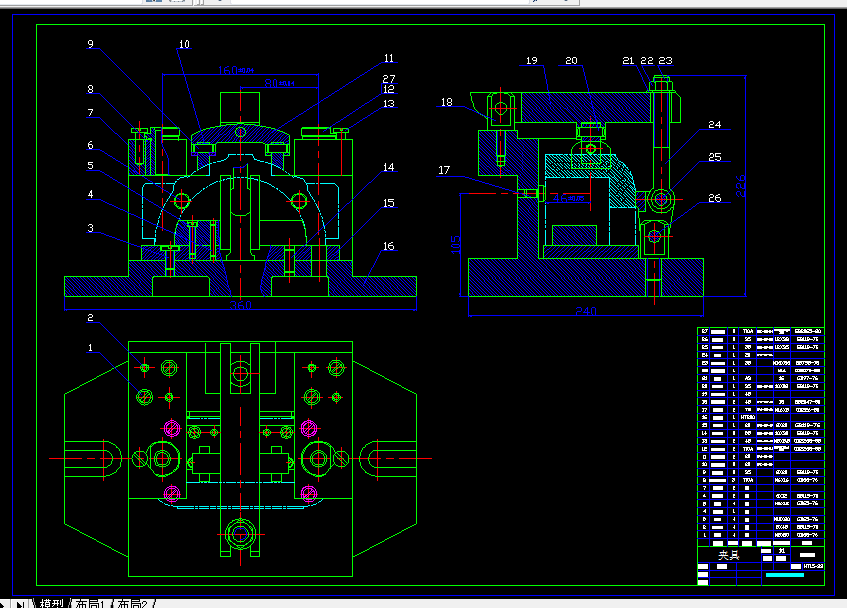Click part balloon number 15

[x=389, y=202]
